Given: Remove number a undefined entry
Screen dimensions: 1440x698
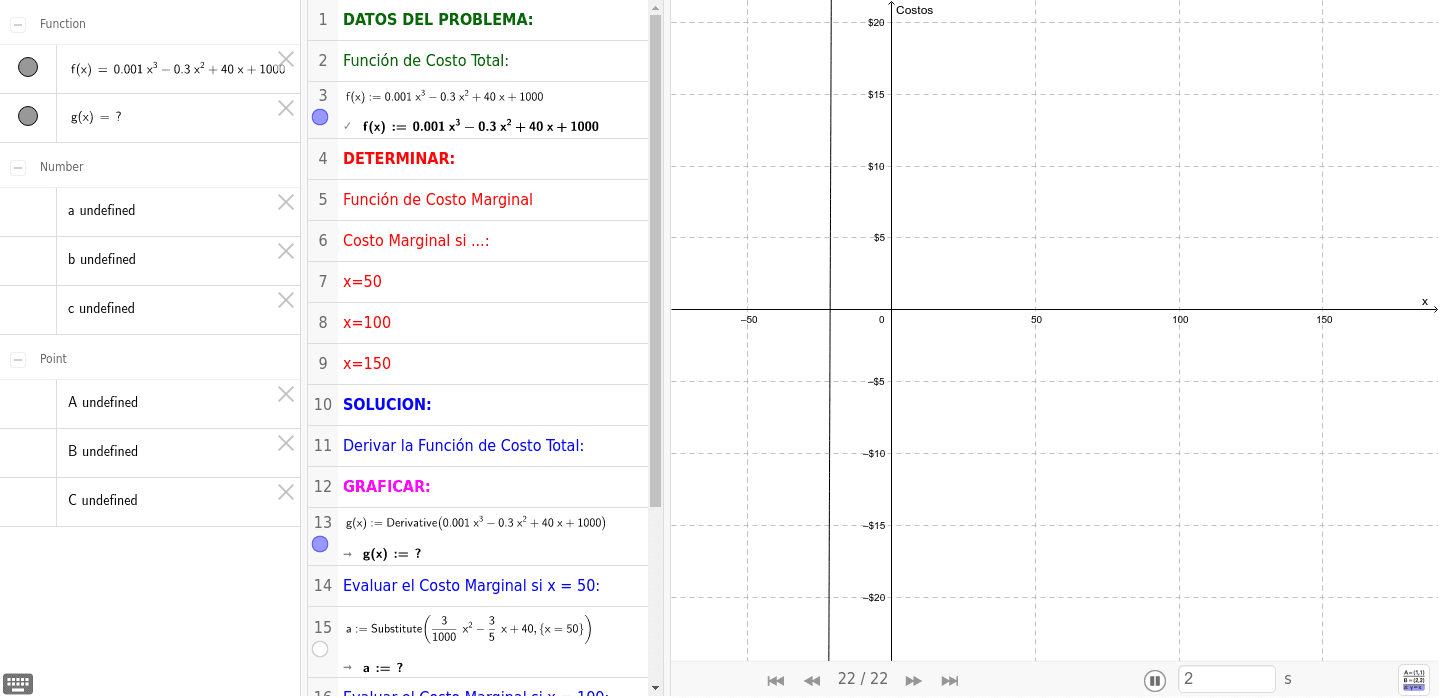Looking at the screenshot, I should click(286, 202).
